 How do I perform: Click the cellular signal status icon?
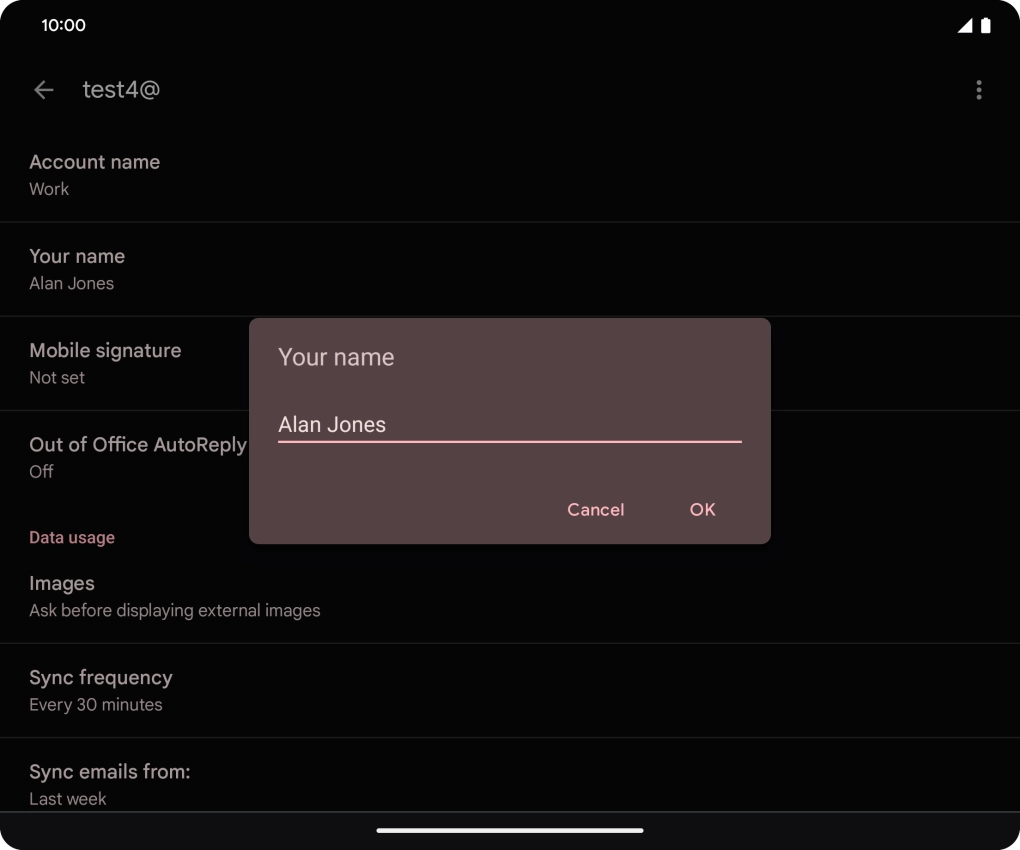coord(964,26)
